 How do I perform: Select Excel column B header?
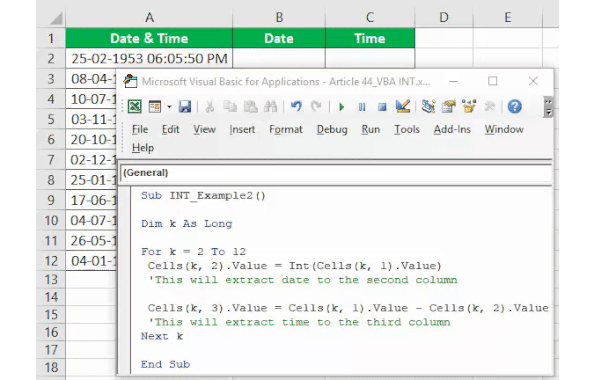(x=279, y=17)
